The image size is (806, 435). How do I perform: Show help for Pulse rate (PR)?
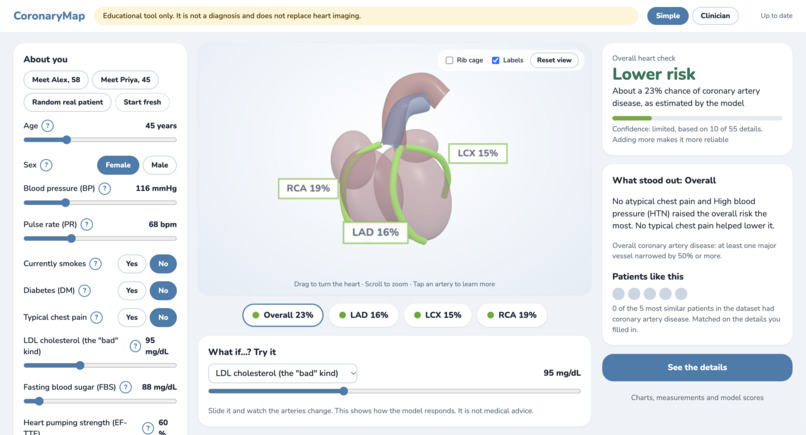(x=87, y=225)
